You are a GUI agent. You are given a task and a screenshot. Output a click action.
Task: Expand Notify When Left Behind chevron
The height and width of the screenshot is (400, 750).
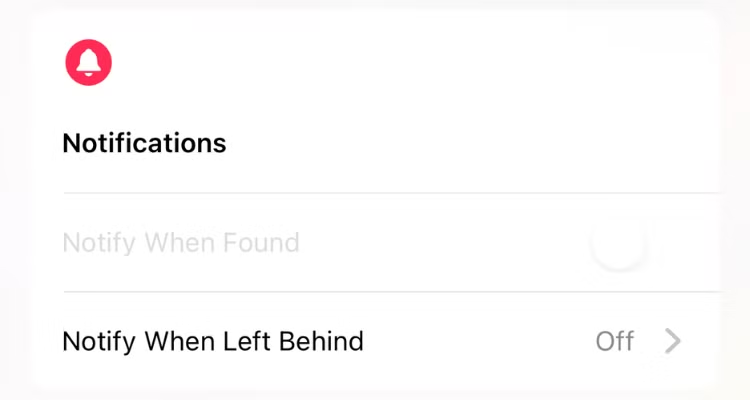click(x=673, y=342)
